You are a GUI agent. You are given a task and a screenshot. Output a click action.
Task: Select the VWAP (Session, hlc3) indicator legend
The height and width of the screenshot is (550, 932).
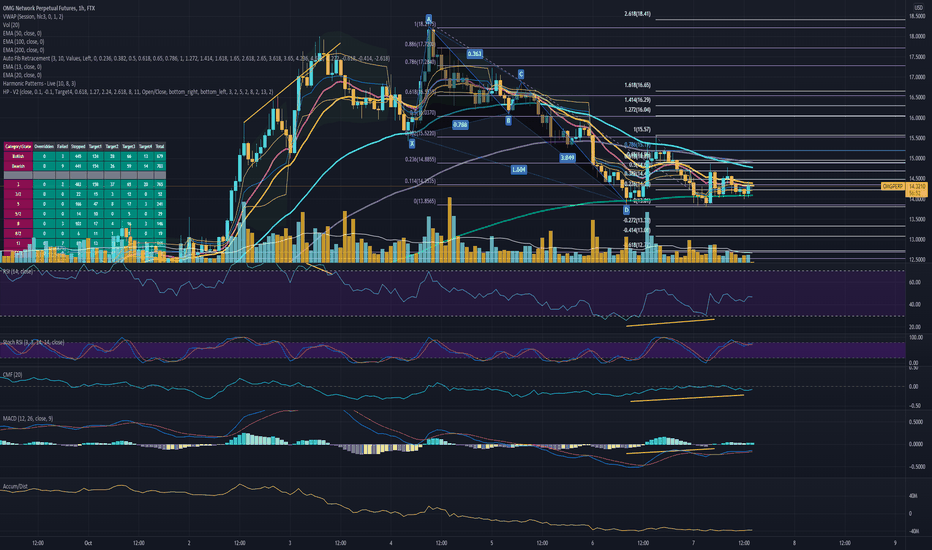33,17
